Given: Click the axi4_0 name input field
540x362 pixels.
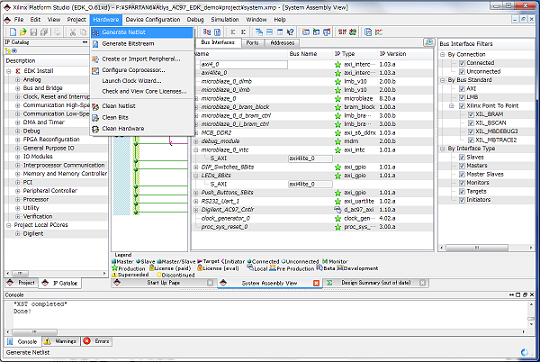Looking at the screenshot, I should point(243,64).
